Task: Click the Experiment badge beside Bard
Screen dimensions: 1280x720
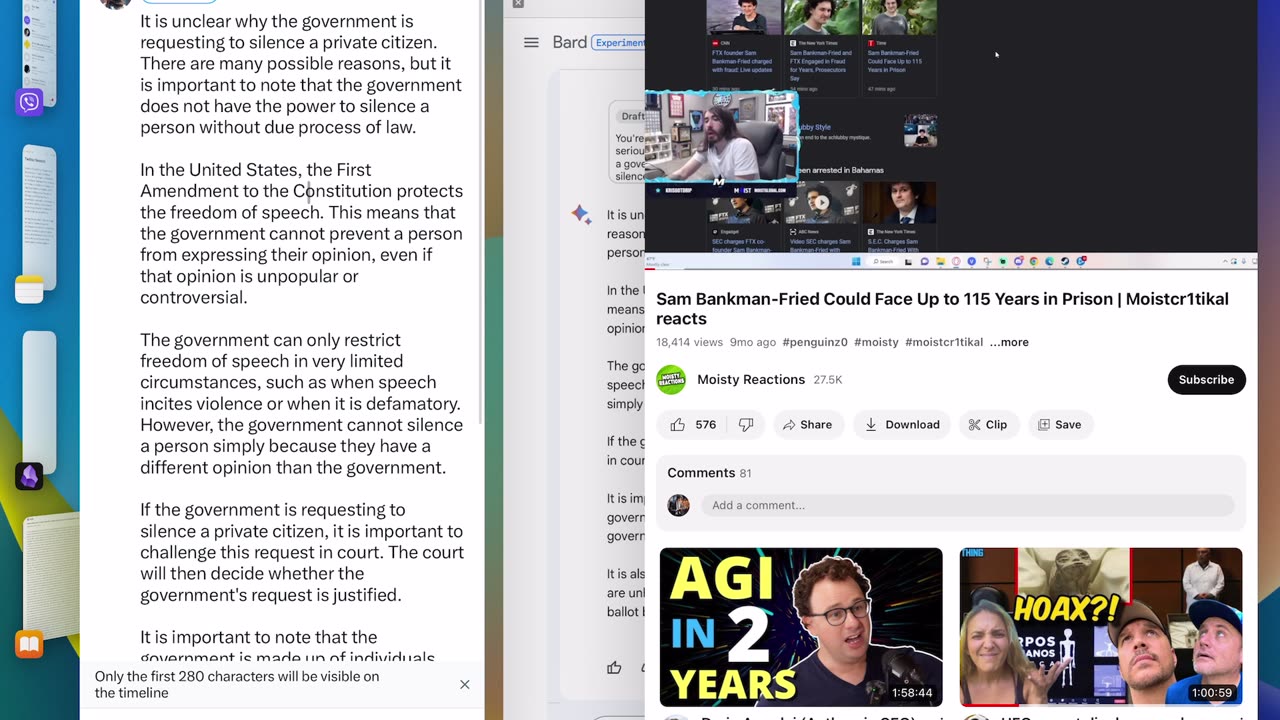Action: point(618,42)
